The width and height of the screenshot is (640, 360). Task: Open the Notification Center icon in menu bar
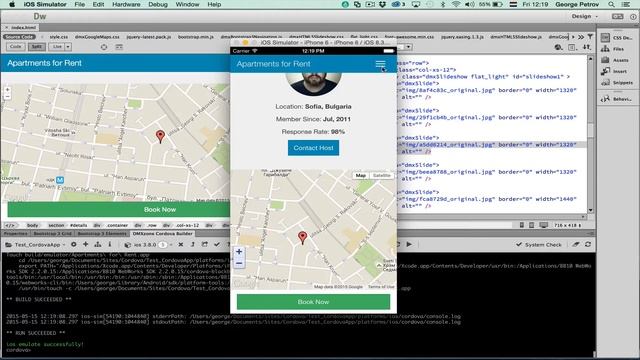coord(626,4)
